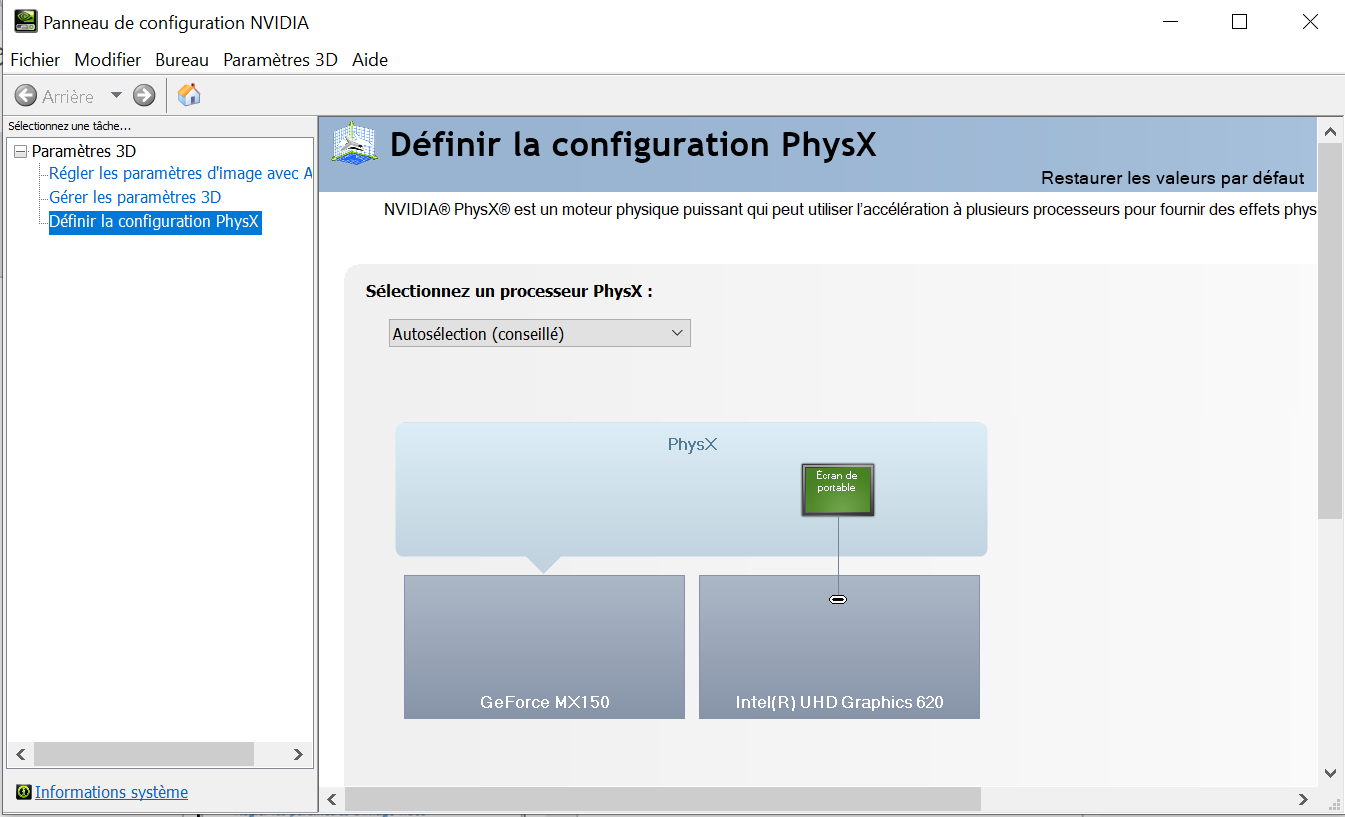Open the Aide menu
1345x817 pixels.
370,60
